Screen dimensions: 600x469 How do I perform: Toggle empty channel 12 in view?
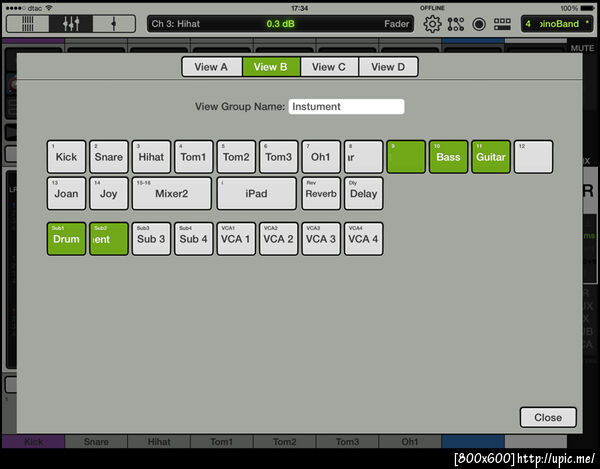click(x=533, y=157)
